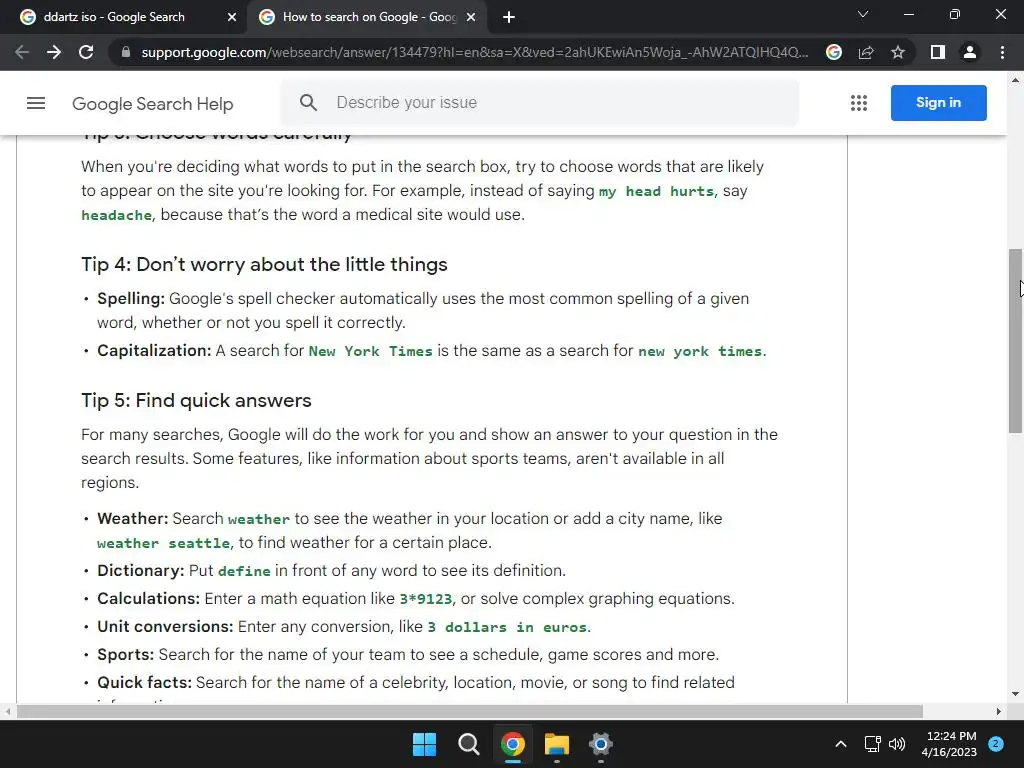Focus the Describe your issue field
The height and width of the screenshot is (768, 1024).
(539, 103)
